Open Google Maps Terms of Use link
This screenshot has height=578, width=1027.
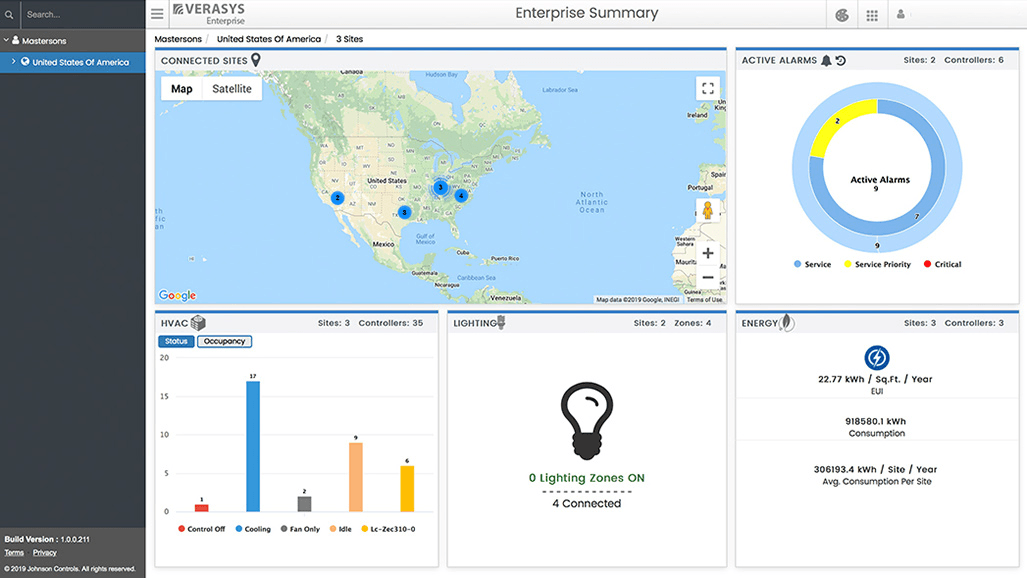click(704, 299)
